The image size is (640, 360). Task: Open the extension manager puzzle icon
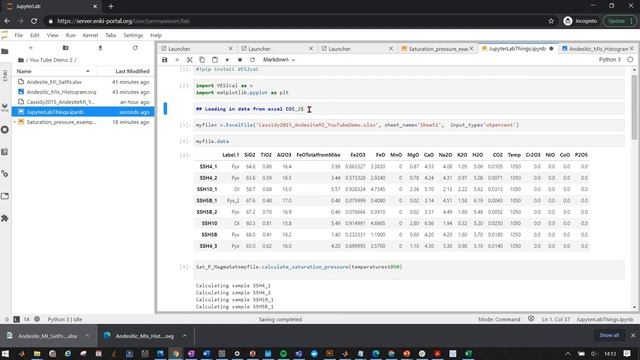[5, 218]
